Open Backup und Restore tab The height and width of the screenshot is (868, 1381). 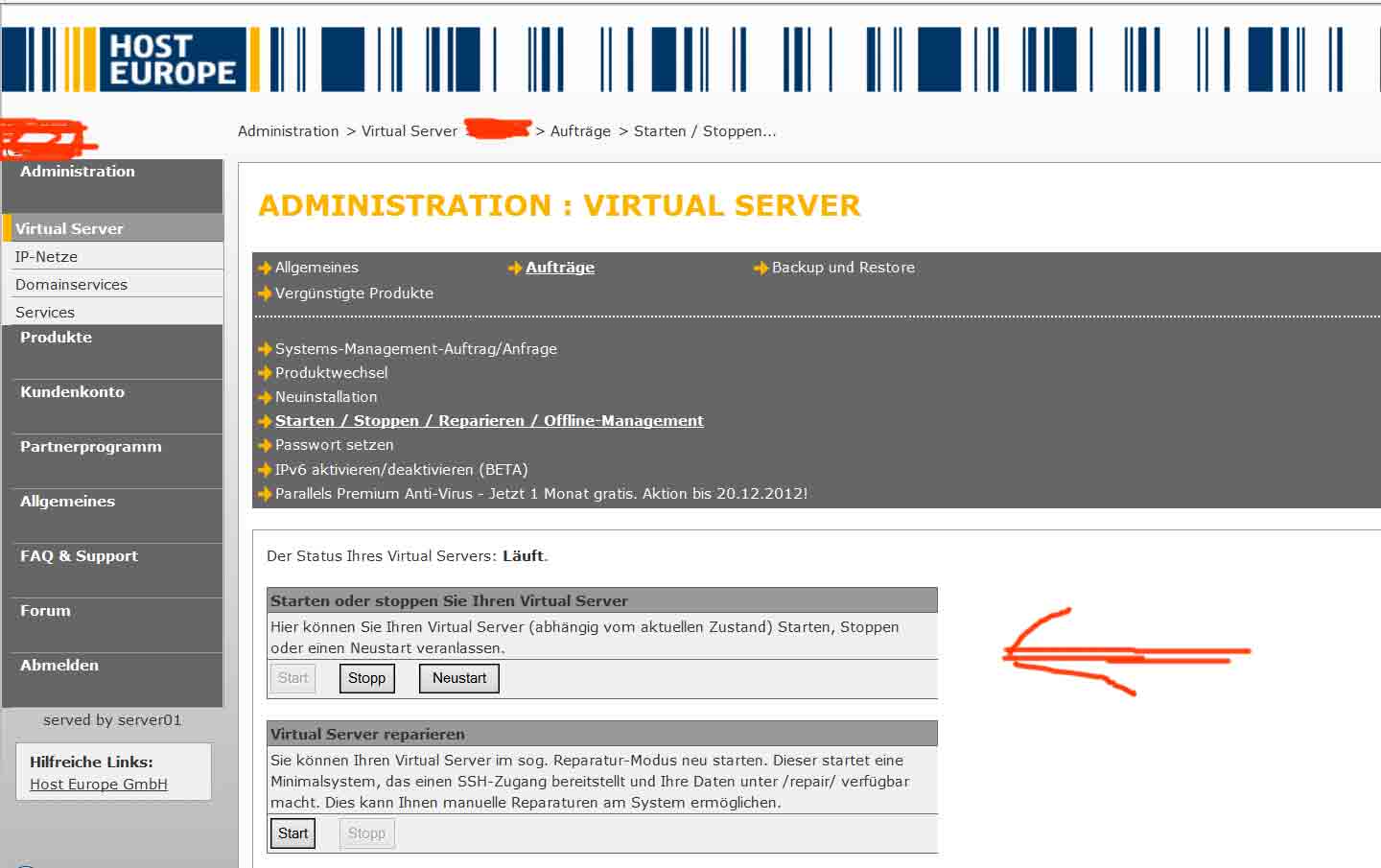coord(843,268)
